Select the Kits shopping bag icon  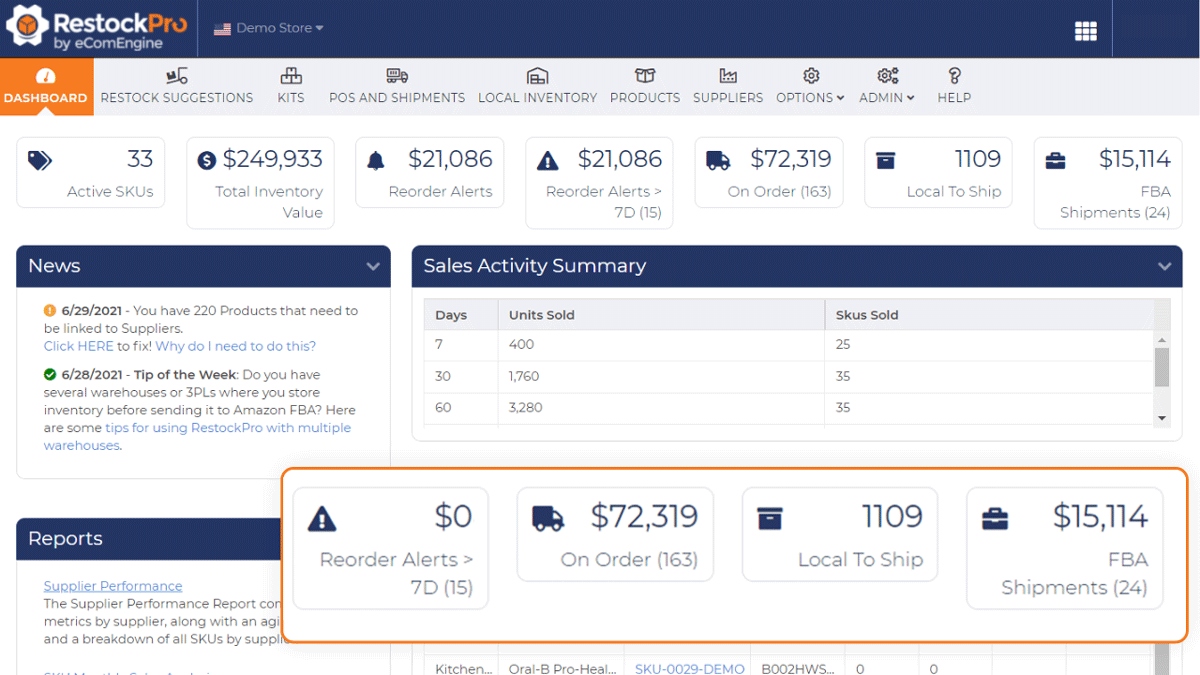point(291,75)
